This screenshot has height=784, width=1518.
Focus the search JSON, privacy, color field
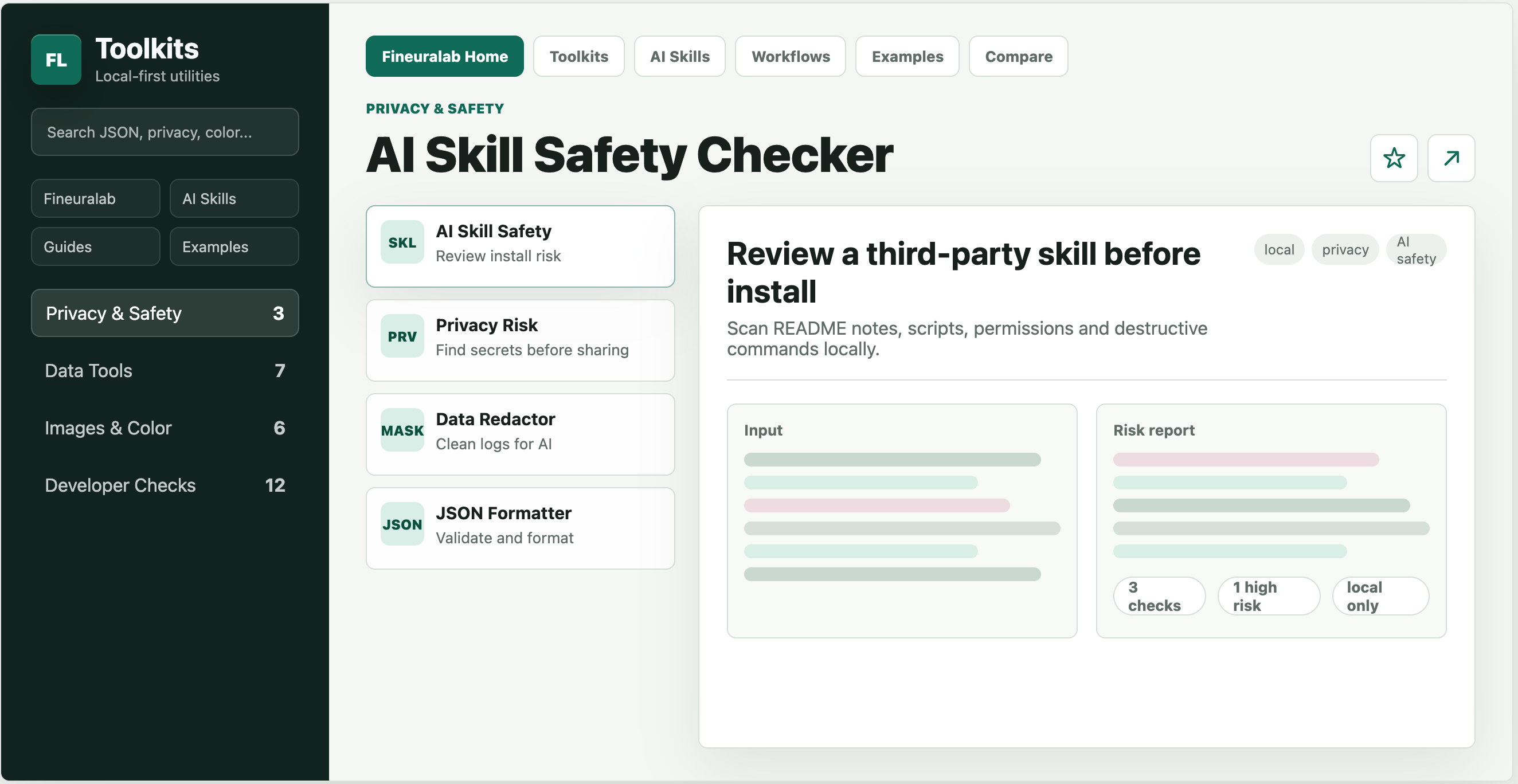[165, 132]
